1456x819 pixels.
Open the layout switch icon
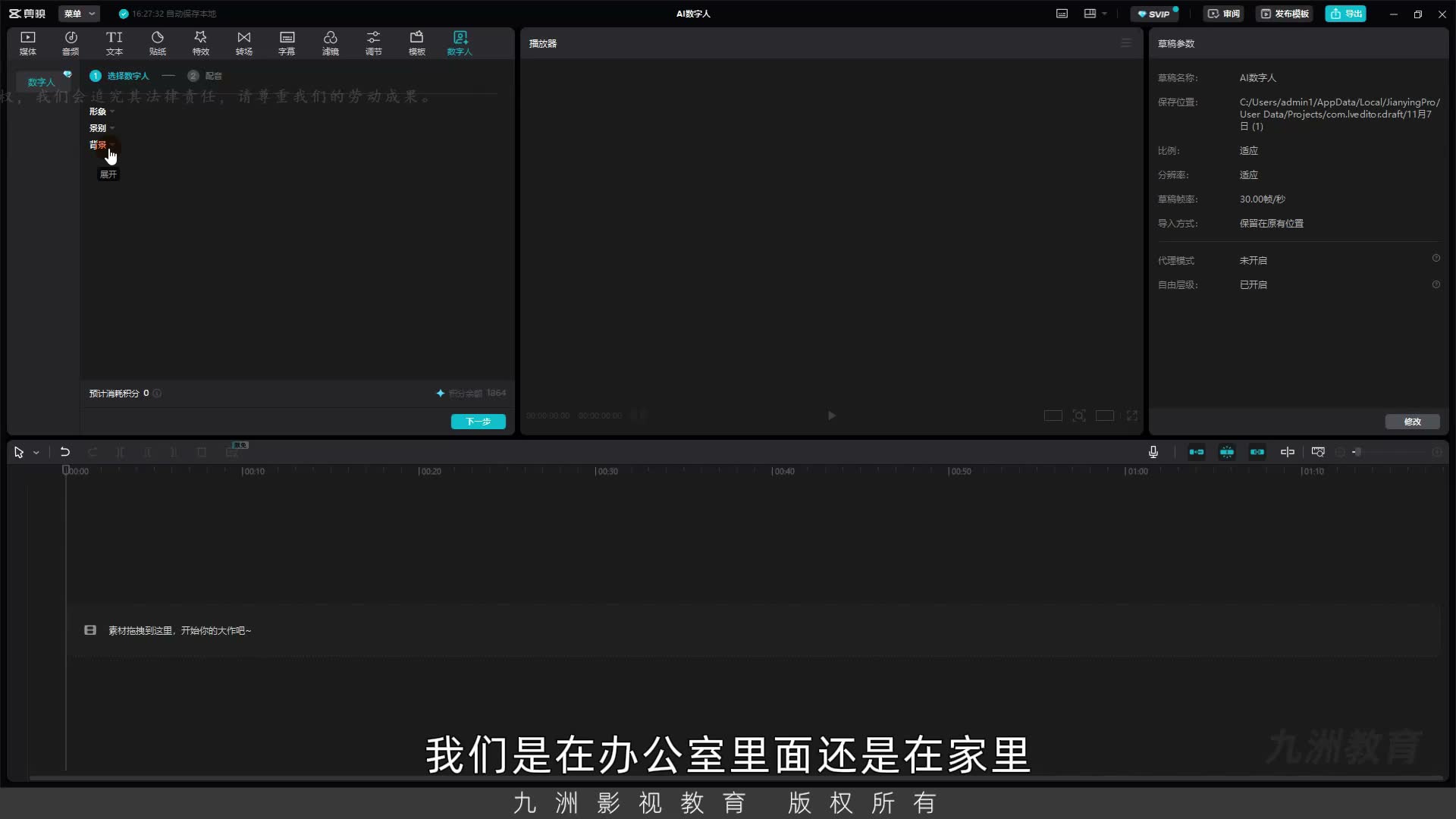pyautogui.click(x=1090, y=14)
